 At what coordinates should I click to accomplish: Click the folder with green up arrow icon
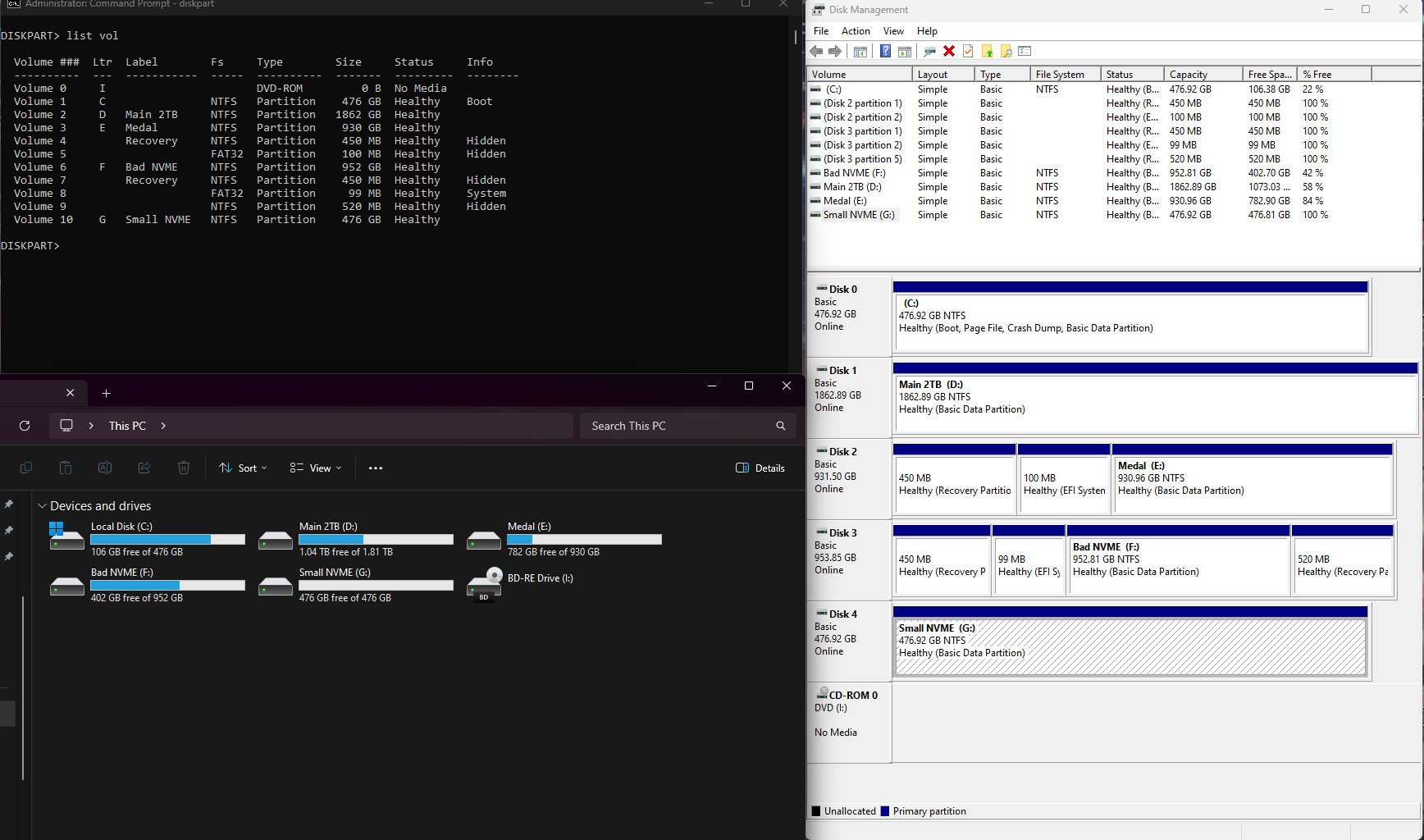[987, 52]
